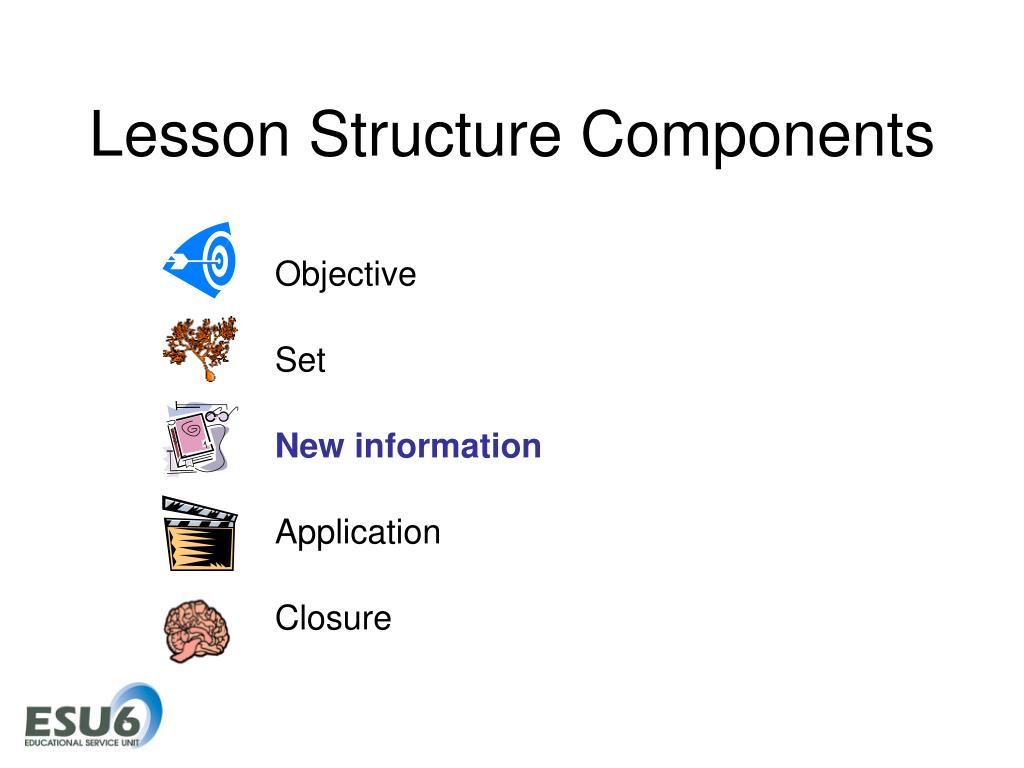The height and width of the screenshot is (768, 1024).
Task: Click the word "information" in blue text
Action: tap(448, 446)
